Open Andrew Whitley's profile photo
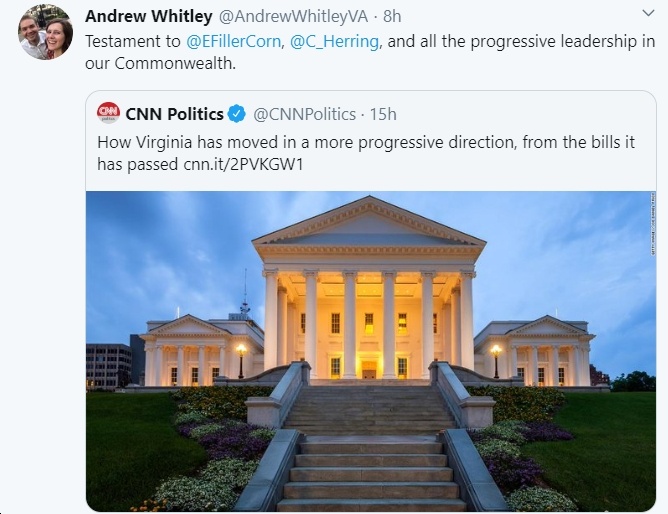The height and width of the screenshot is (514, 668). pos(46,32)
